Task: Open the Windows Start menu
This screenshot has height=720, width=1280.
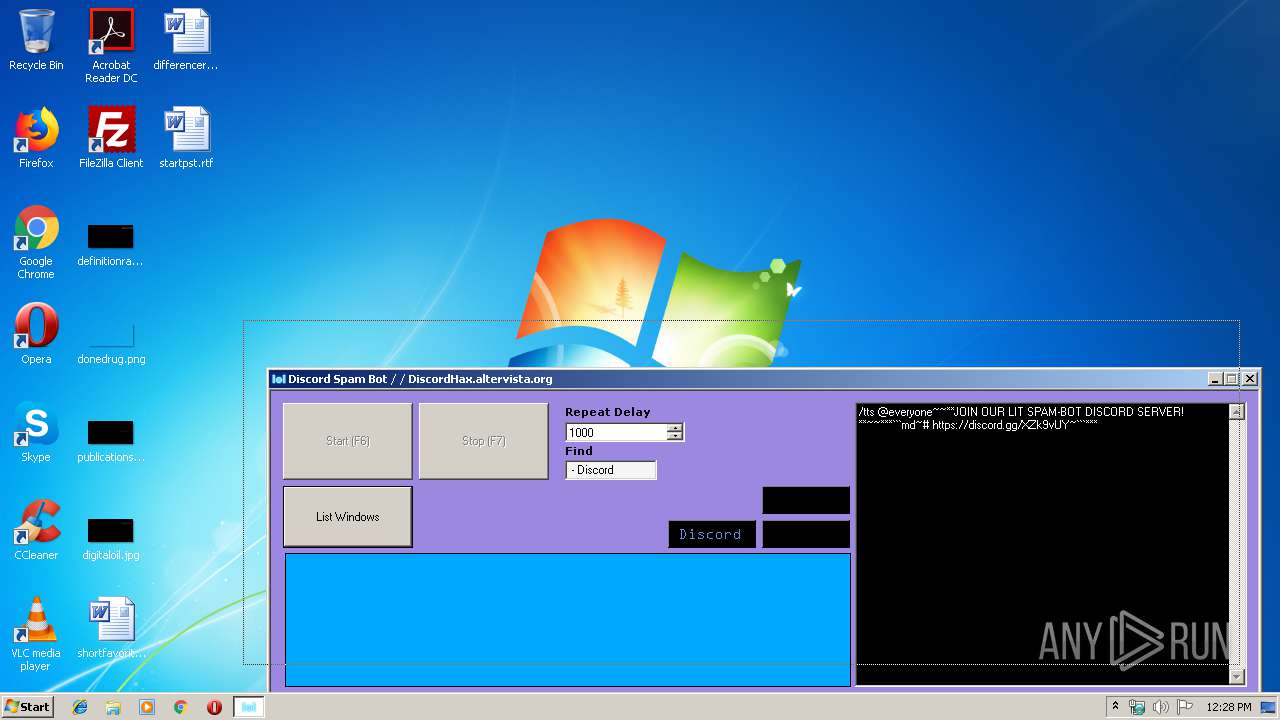Action: click(27, 707)
